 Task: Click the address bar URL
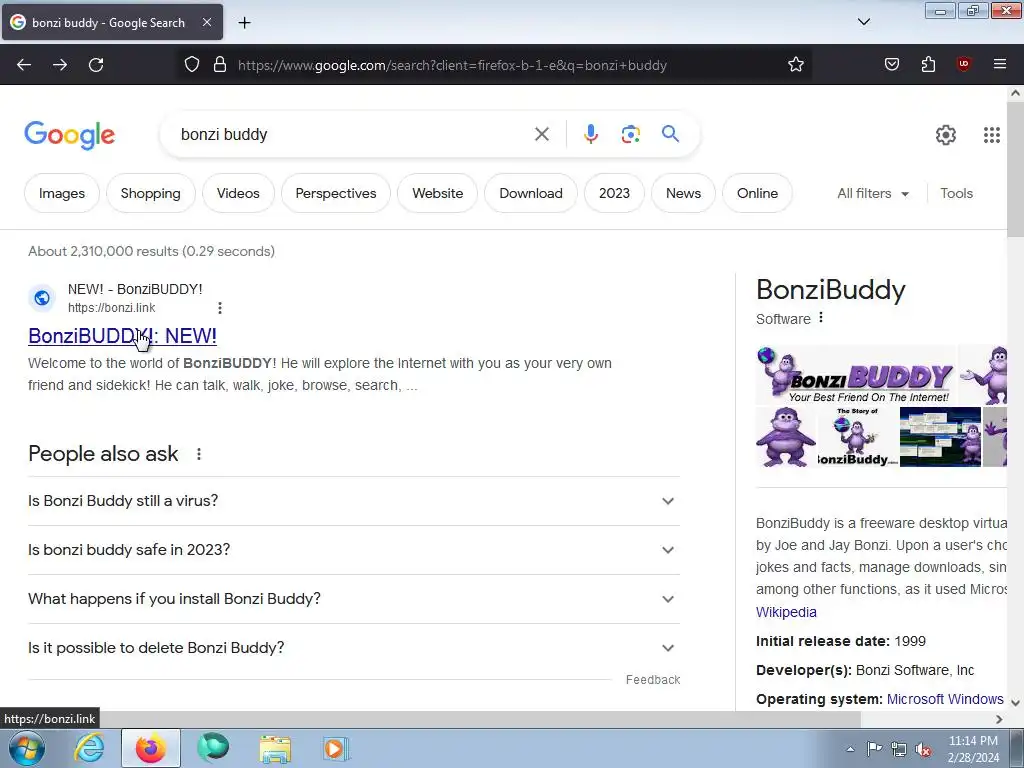452,65
